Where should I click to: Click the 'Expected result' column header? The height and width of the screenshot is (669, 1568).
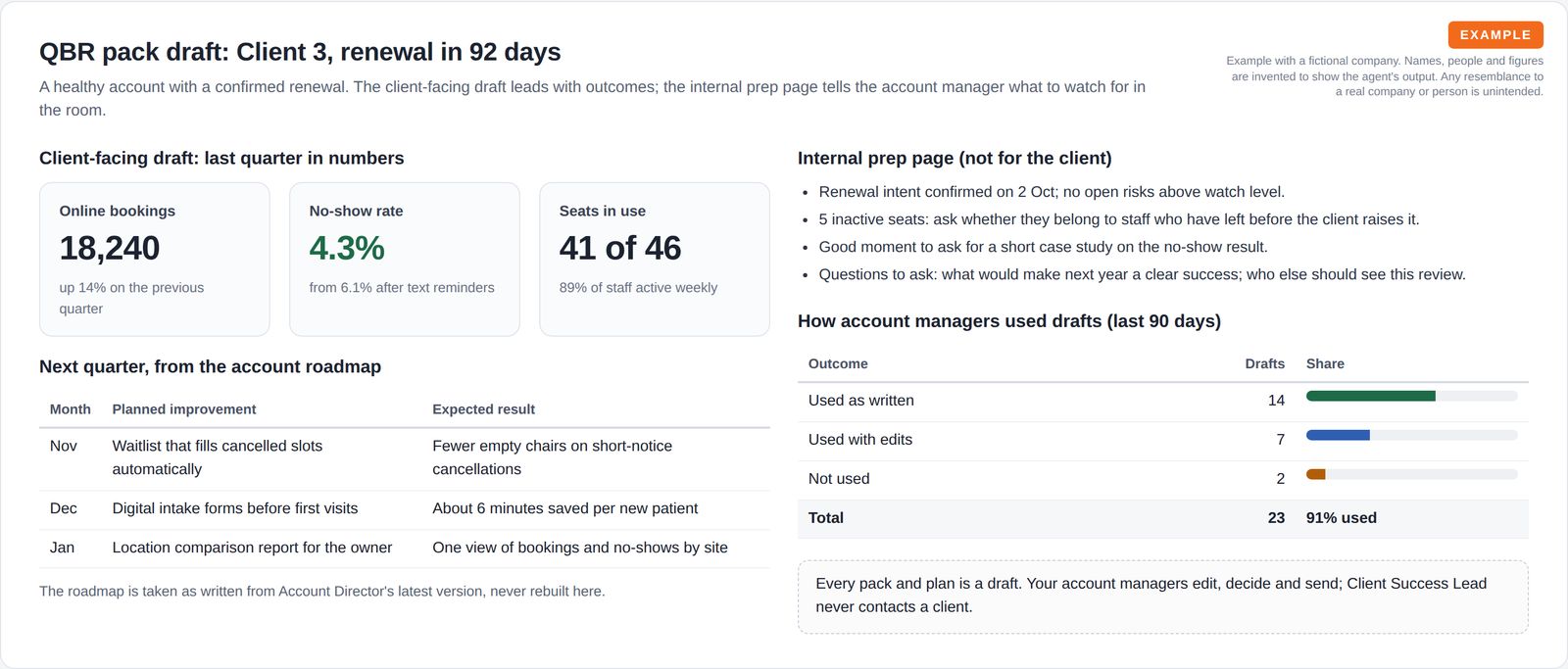pos(484,409)
